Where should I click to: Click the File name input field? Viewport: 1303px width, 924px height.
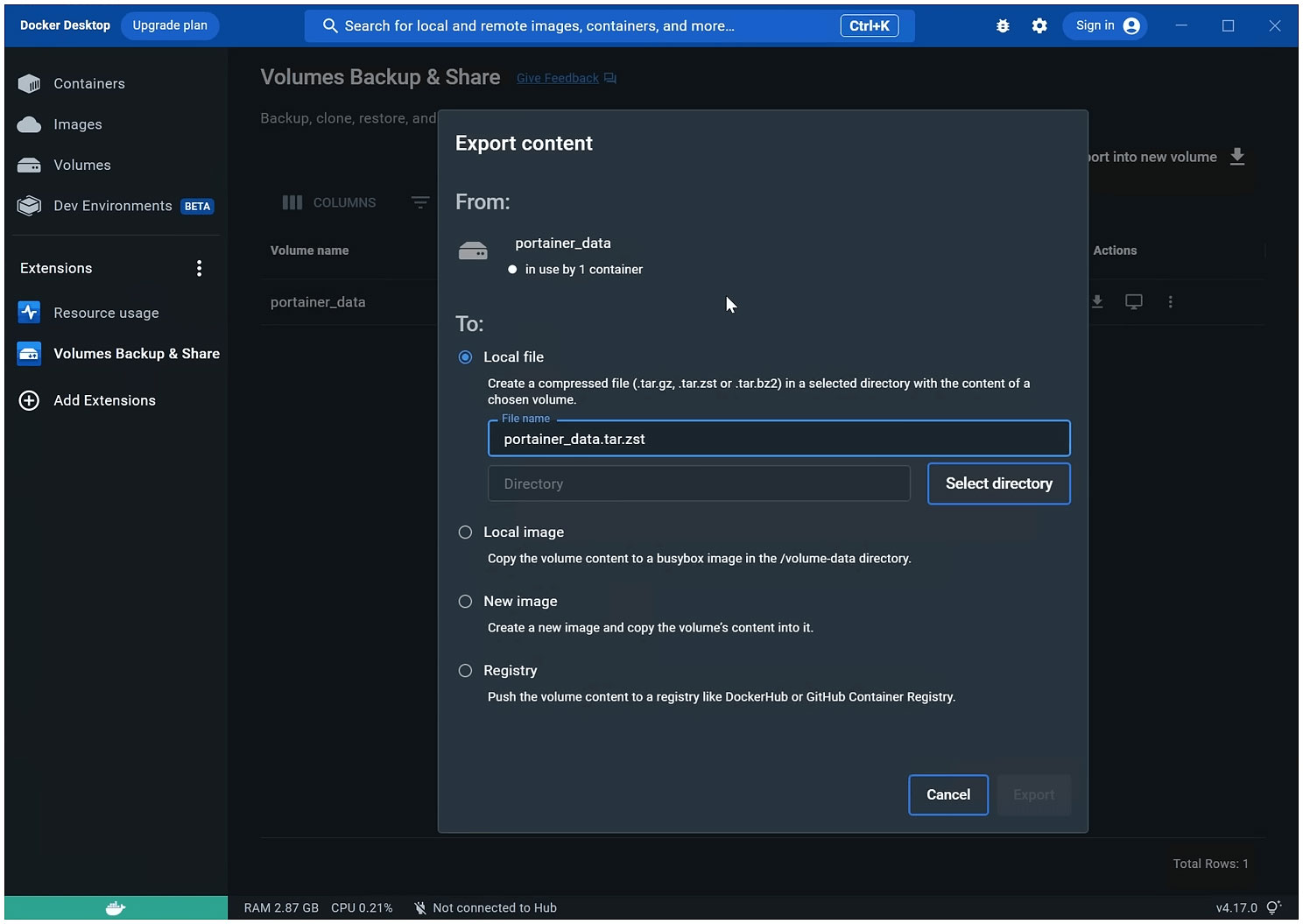tap(778, 439)
